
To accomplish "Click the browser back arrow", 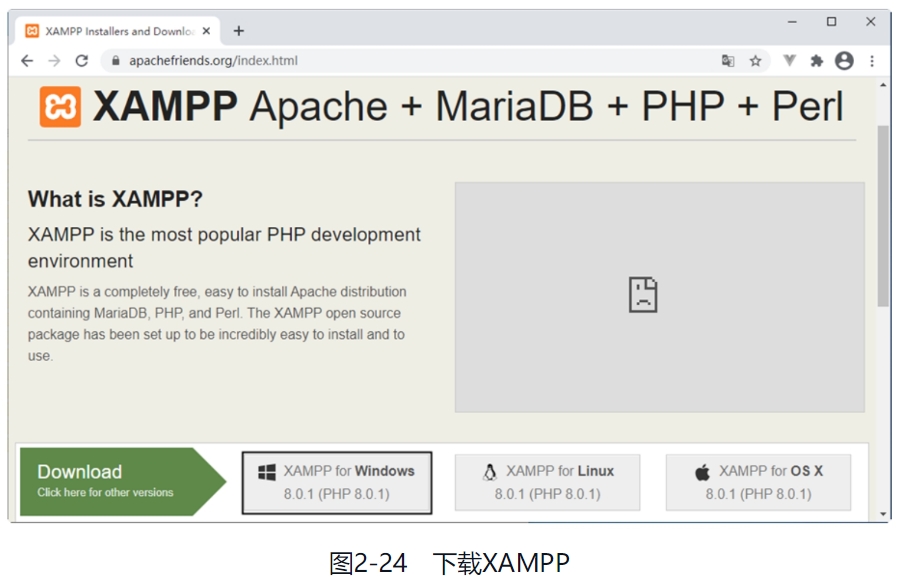I will pos(27,61).
